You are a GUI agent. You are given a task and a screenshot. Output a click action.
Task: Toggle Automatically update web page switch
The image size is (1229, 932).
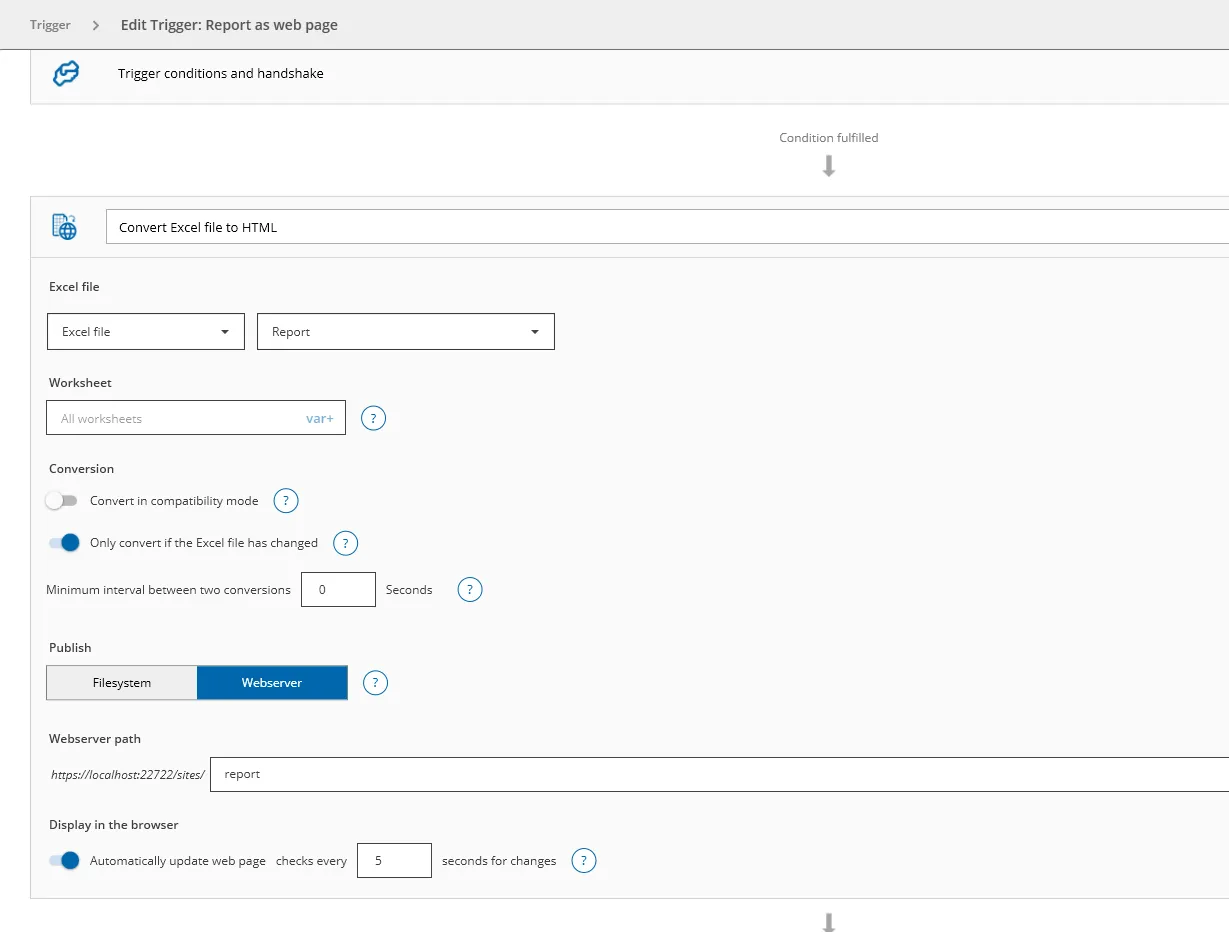pos(63,861)
